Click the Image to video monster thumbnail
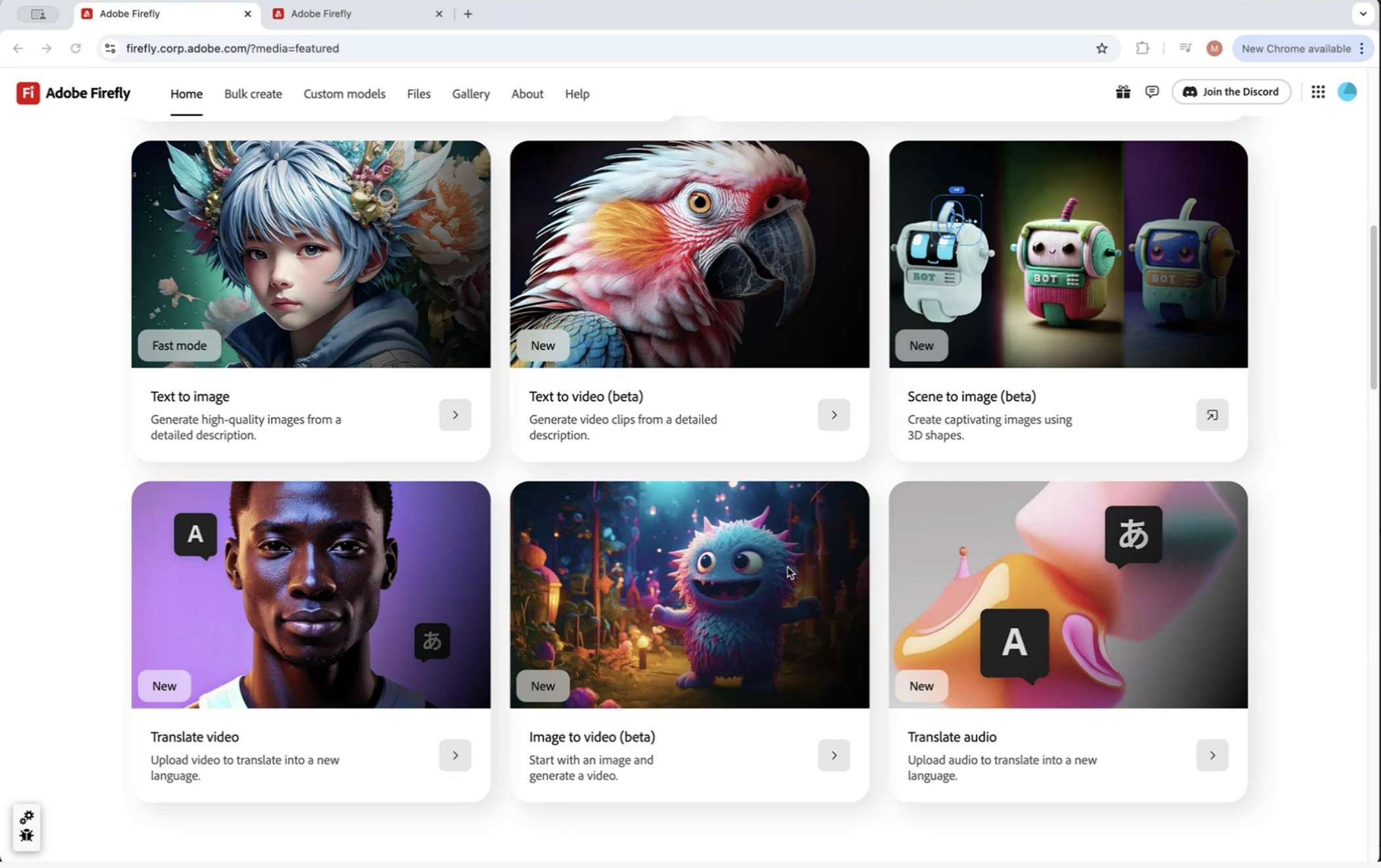Image resolution: width=1381 pixels, height=868 pixels. point(689,594)
